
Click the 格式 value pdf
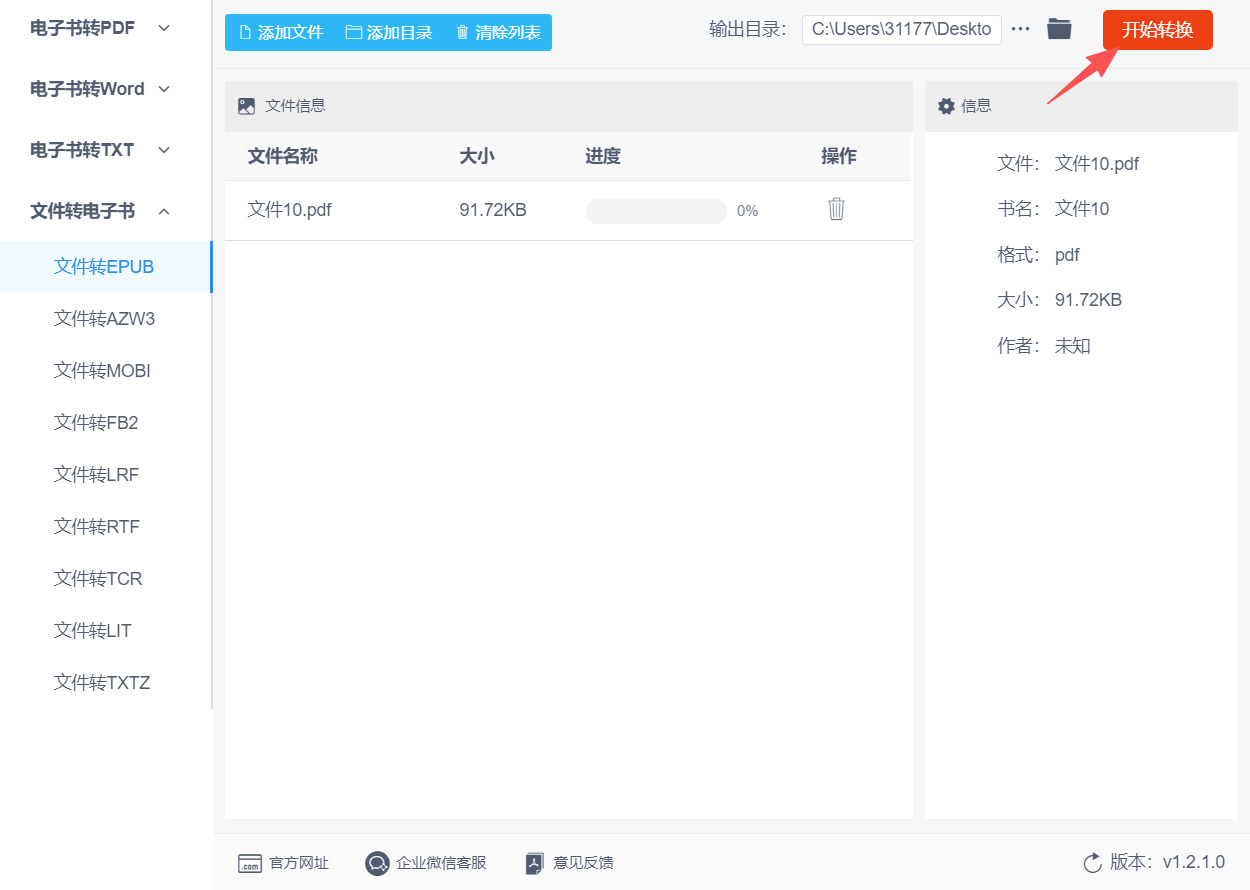[x=1067, y=255]
